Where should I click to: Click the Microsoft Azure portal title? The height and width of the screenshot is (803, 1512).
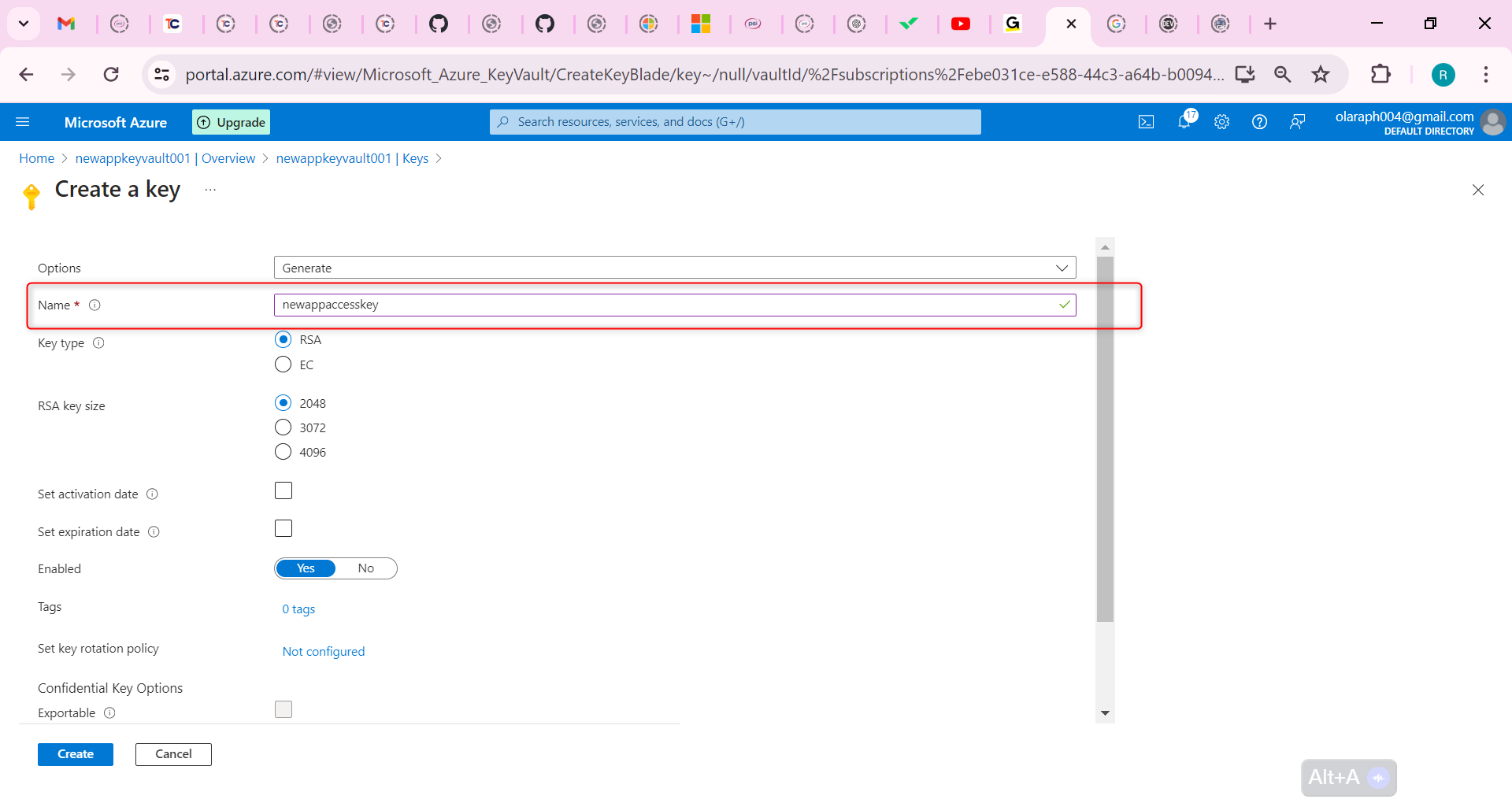click(116, 122)
